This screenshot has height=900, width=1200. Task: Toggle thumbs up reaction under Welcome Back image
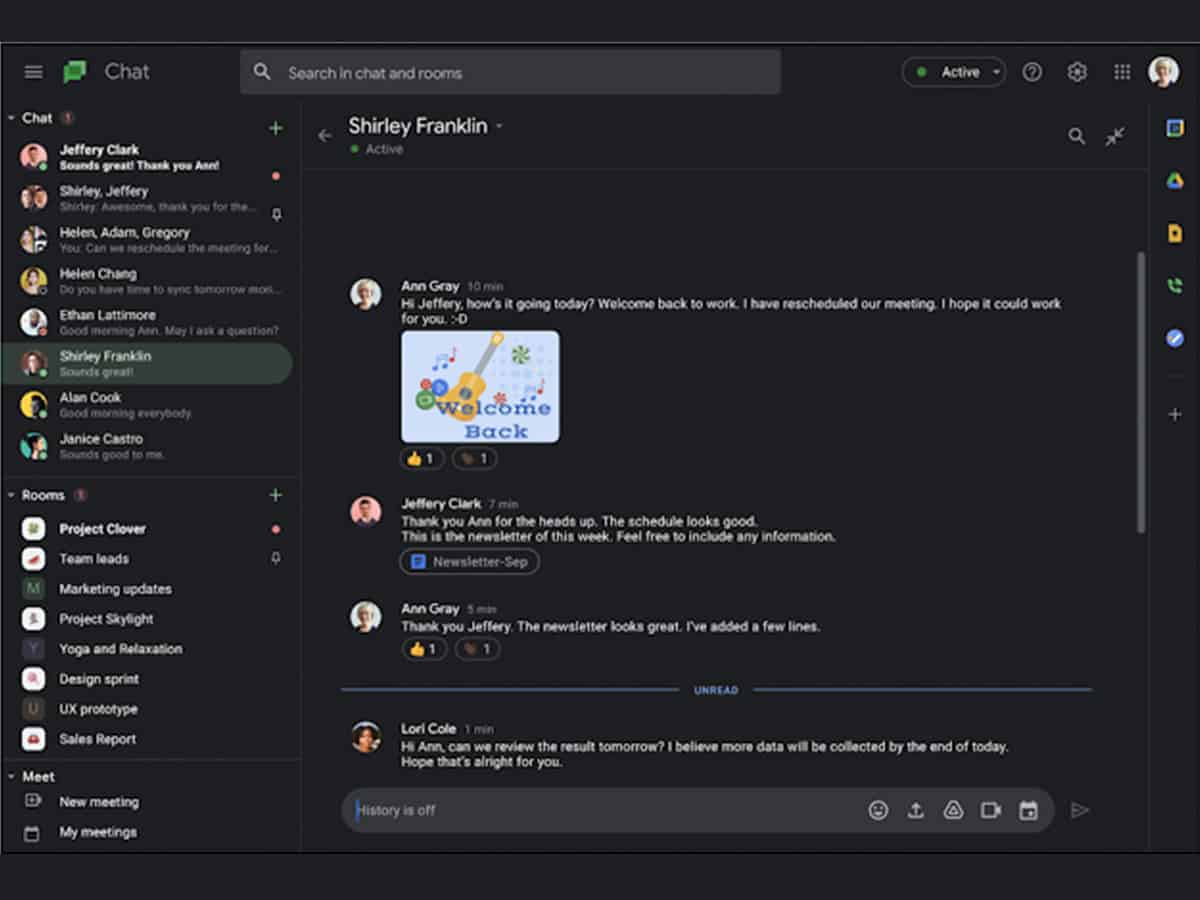click(x=423, y=458)
